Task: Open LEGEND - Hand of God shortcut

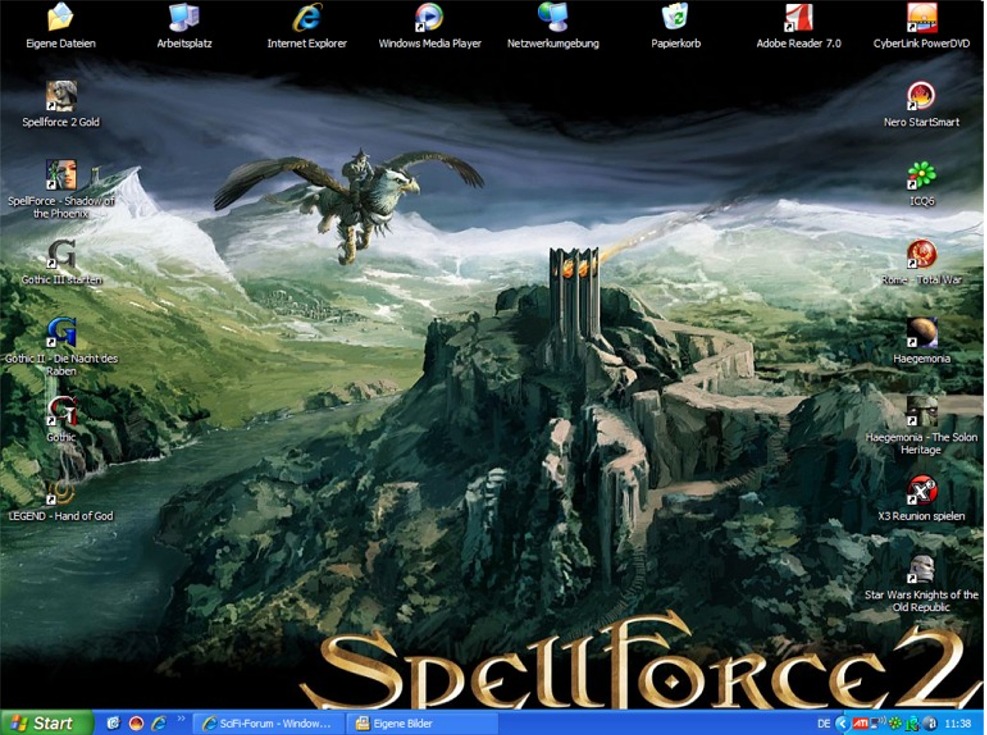Action: click(61, 491)
